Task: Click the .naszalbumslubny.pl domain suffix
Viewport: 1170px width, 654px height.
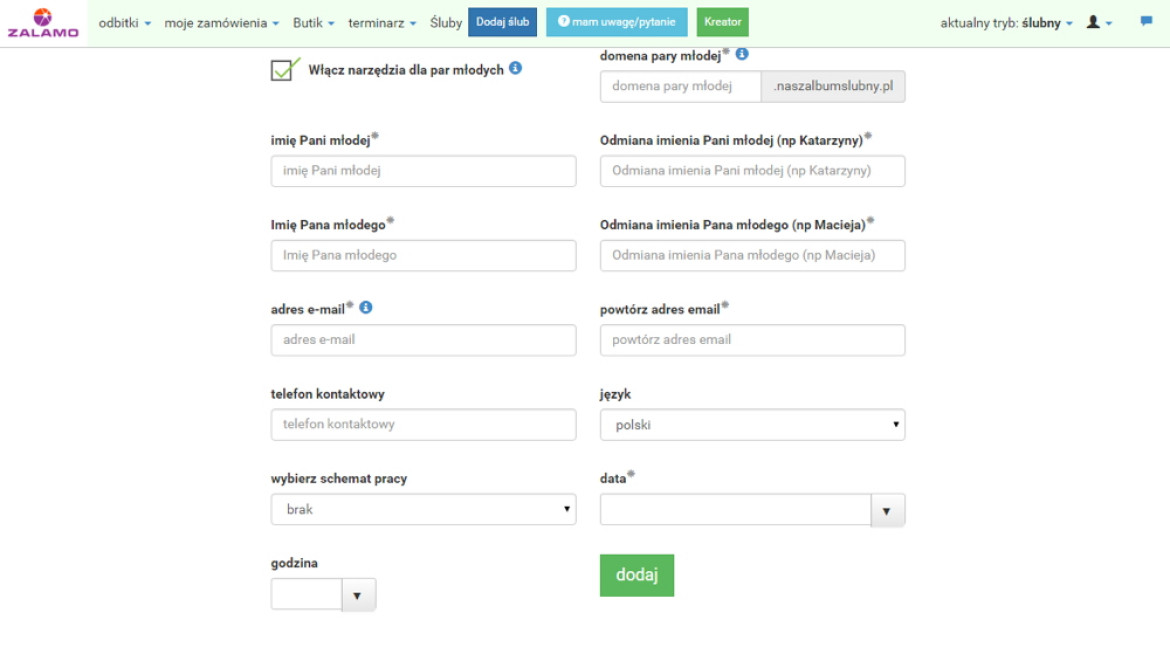Action: pyautogui.click(x=833, y=87)
